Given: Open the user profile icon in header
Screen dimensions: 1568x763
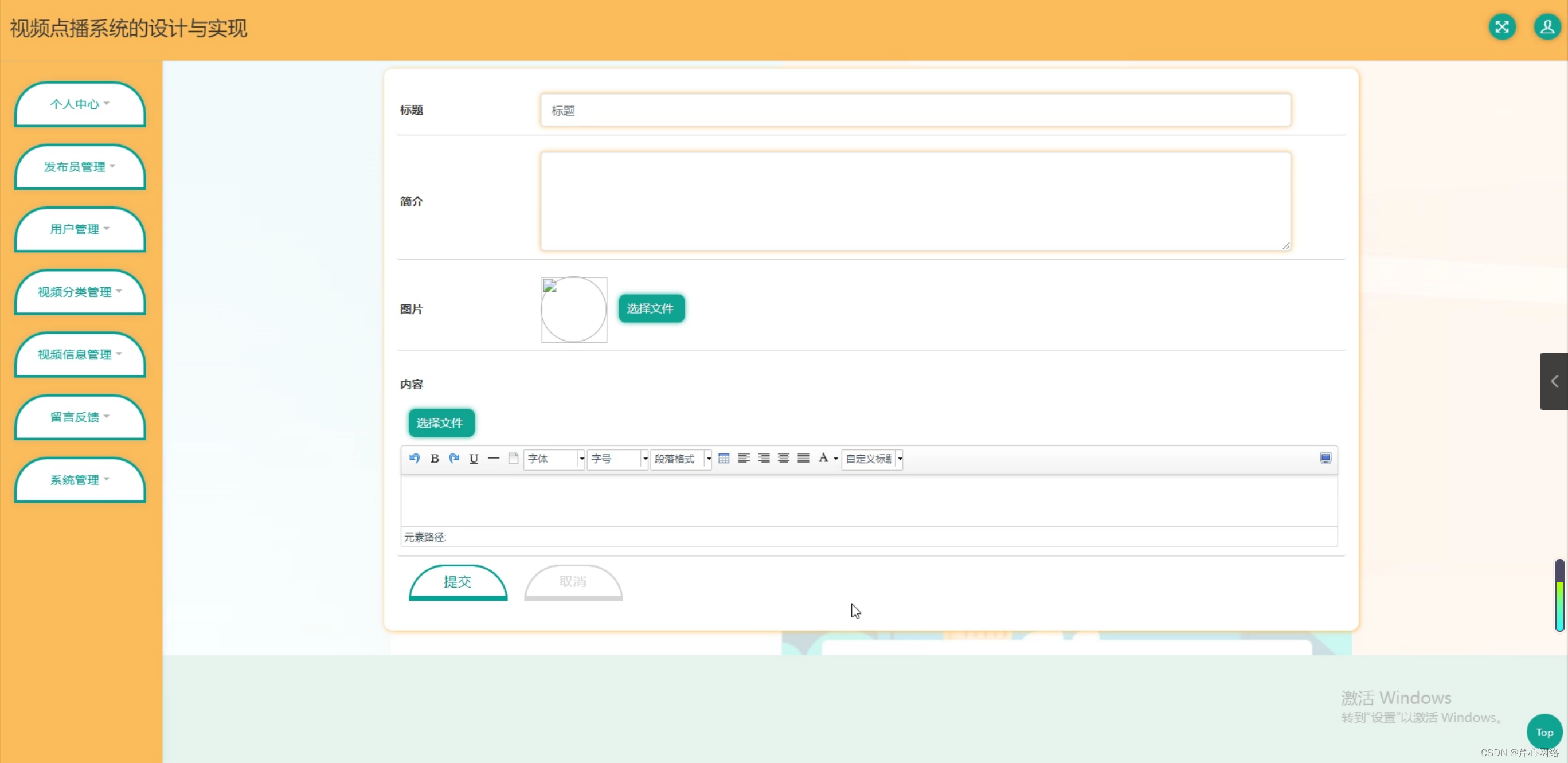Looking at the screenshot, I should click(x=1547, y=27).
